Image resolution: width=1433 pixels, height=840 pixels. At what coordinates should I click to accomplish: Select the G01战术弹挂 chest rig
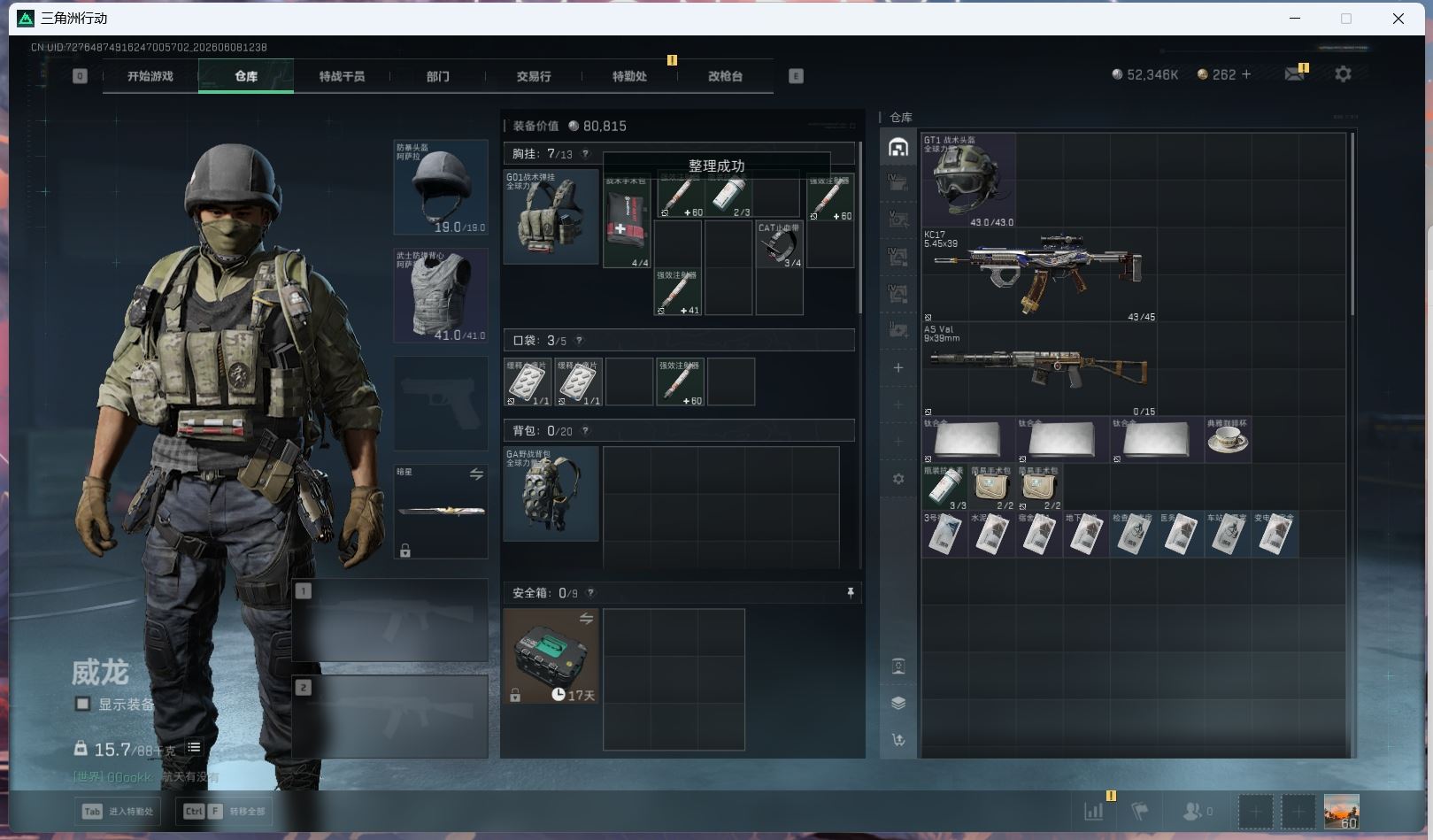pos(551,217)
